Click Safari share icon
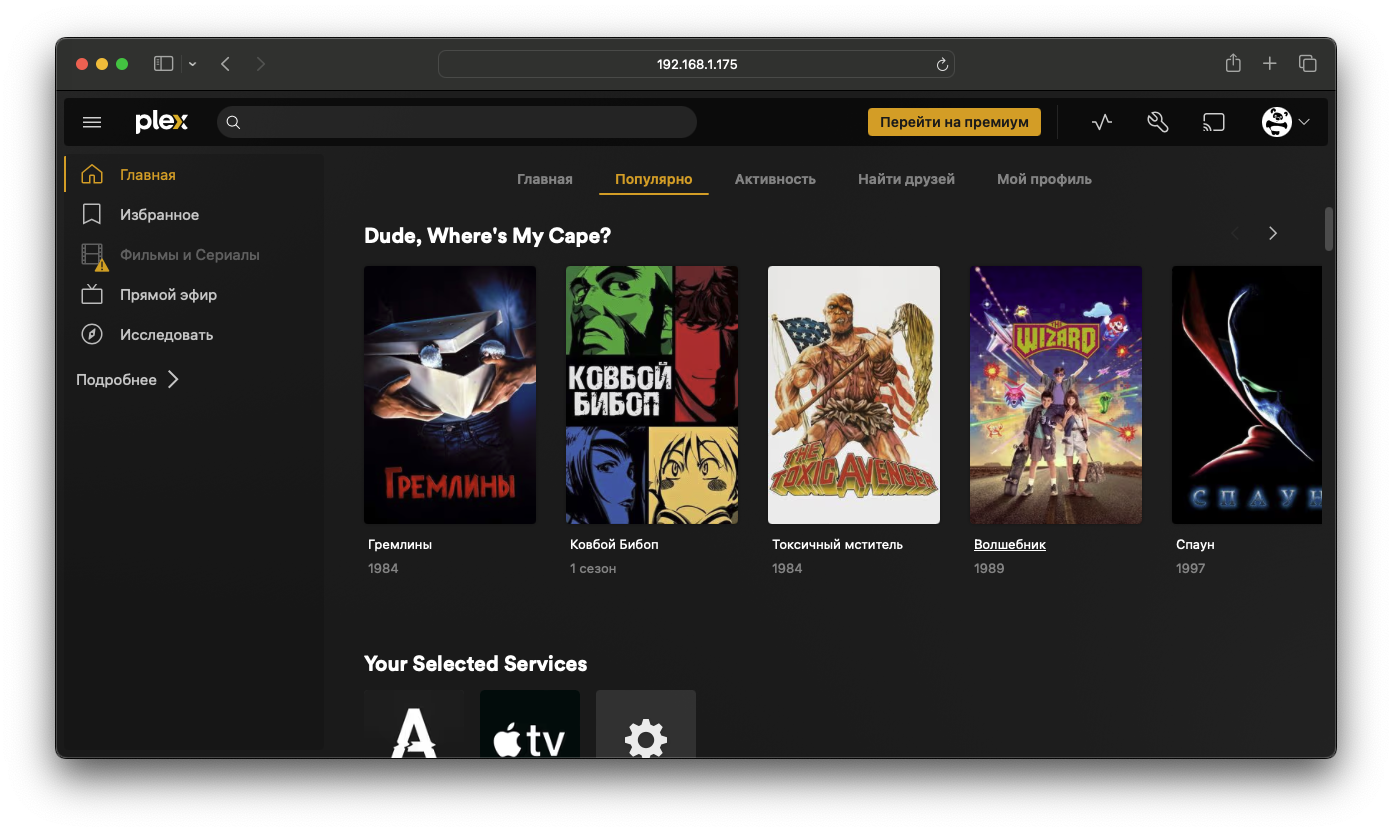The width and height of the screenshot is (1392, 832). tap(1233, 64)
